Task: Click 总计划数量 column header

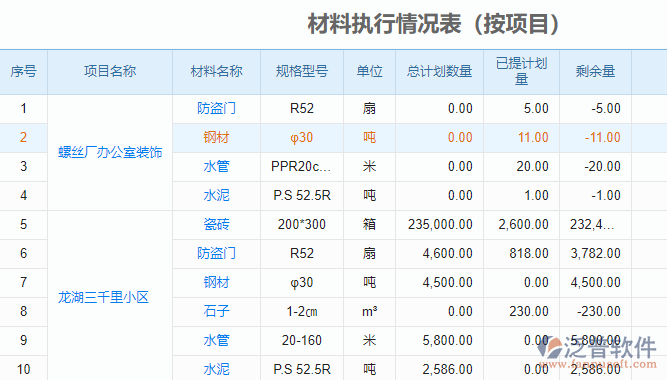Action: [x=439, y=71]
